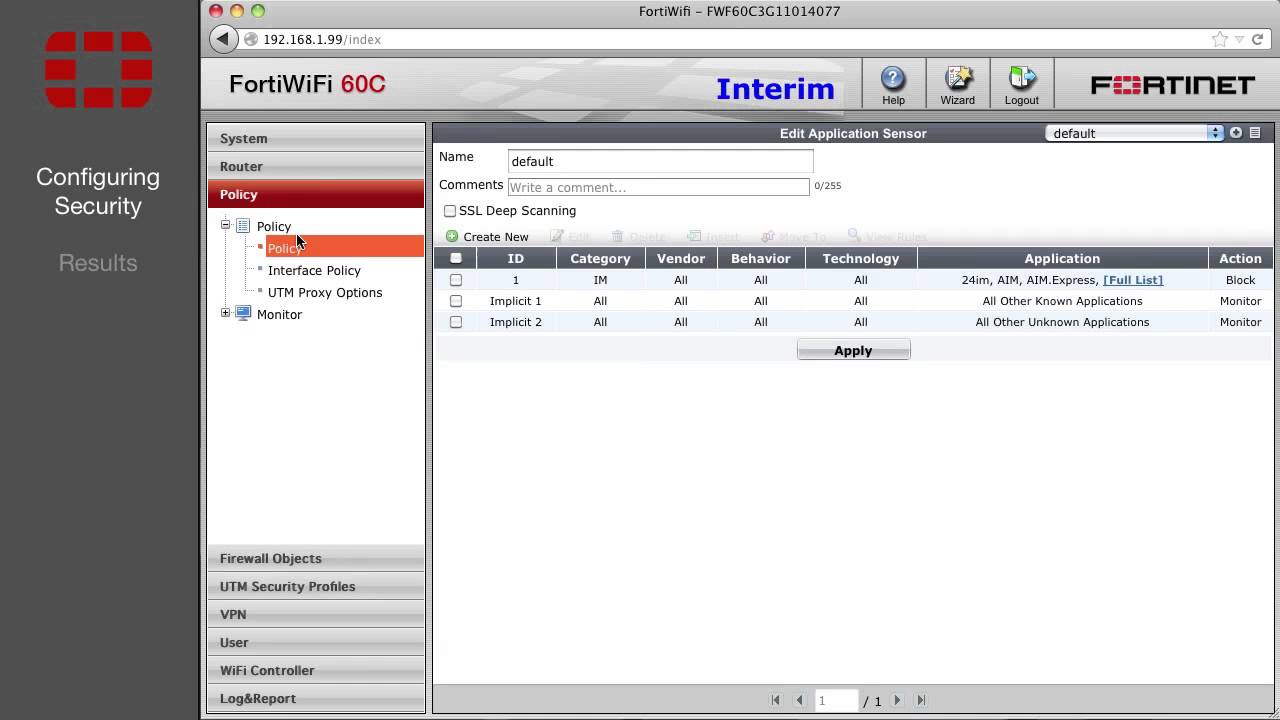The image size is (1280, 720).
Task: Sort by the Category column header
Action: [x=600, y=258]
